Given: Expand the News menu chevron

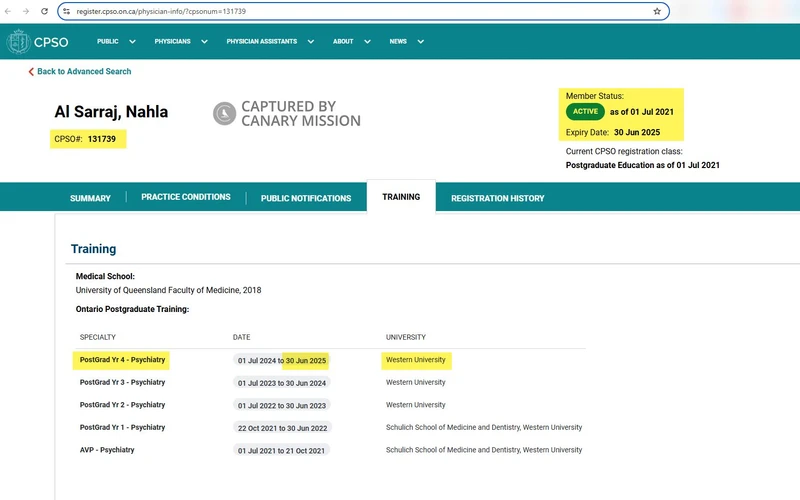Looking at the screenshot, I should (x=420, y=42).
